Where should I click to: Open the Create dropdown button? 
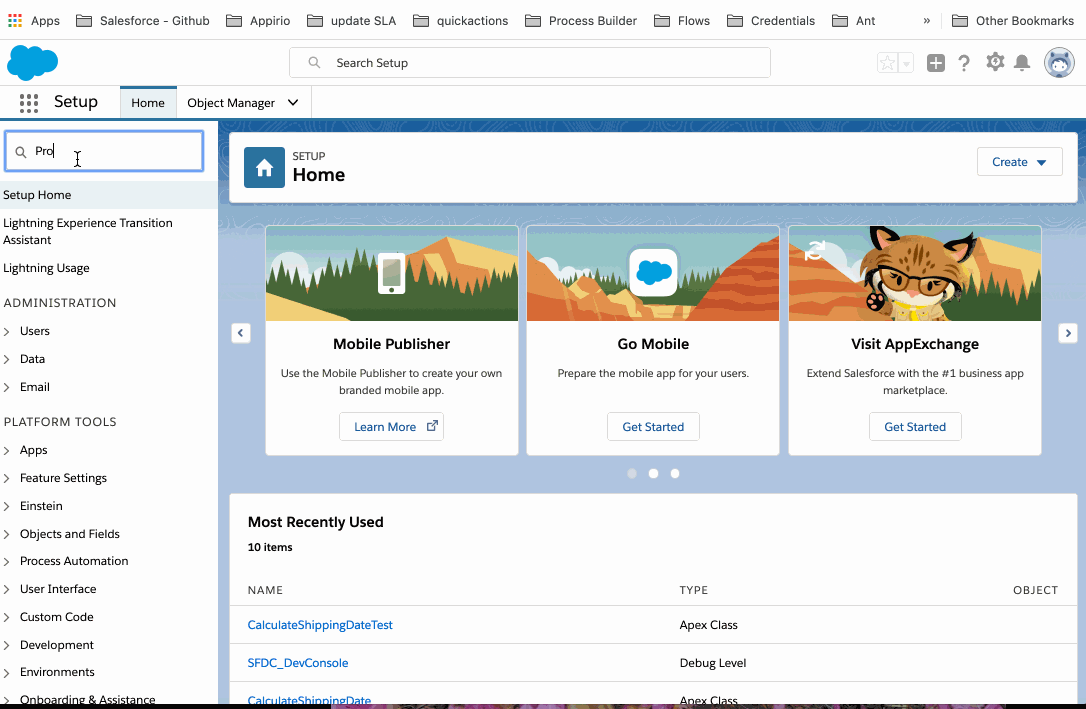pyautogui.click(x=1020, y=162)
